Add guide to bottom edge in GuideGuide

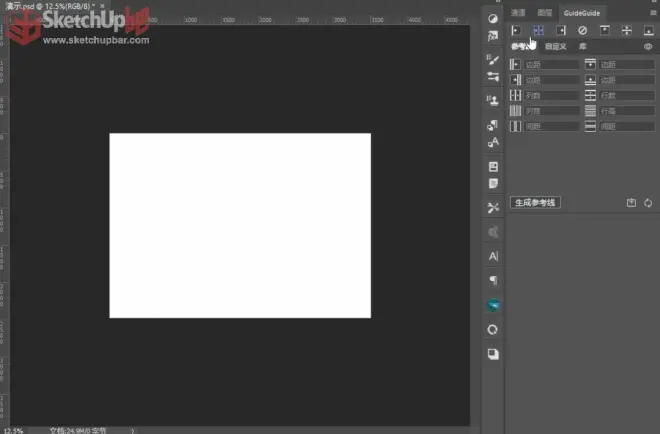[649, 30]
